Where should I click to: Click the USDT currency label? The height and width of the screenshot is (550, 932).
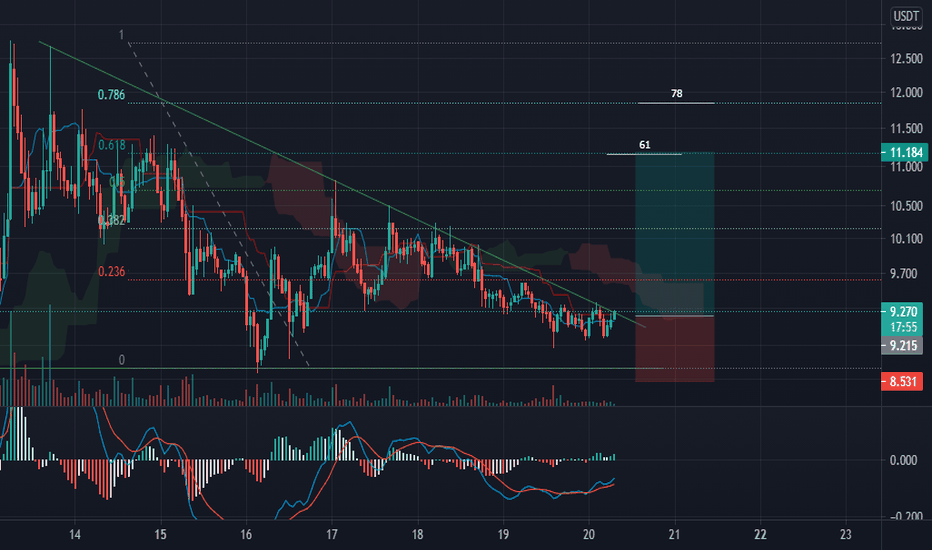906,16
